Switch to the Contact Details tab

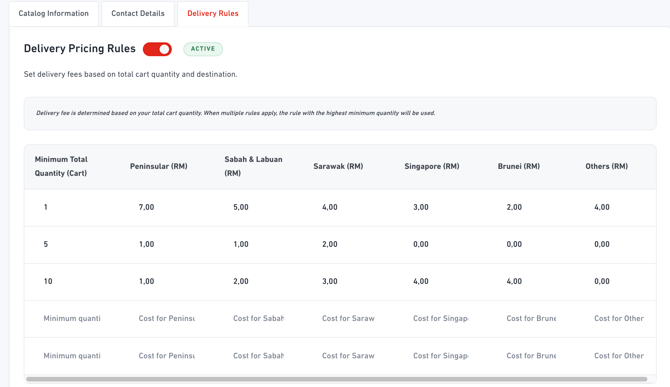click(x=138, y=14)
